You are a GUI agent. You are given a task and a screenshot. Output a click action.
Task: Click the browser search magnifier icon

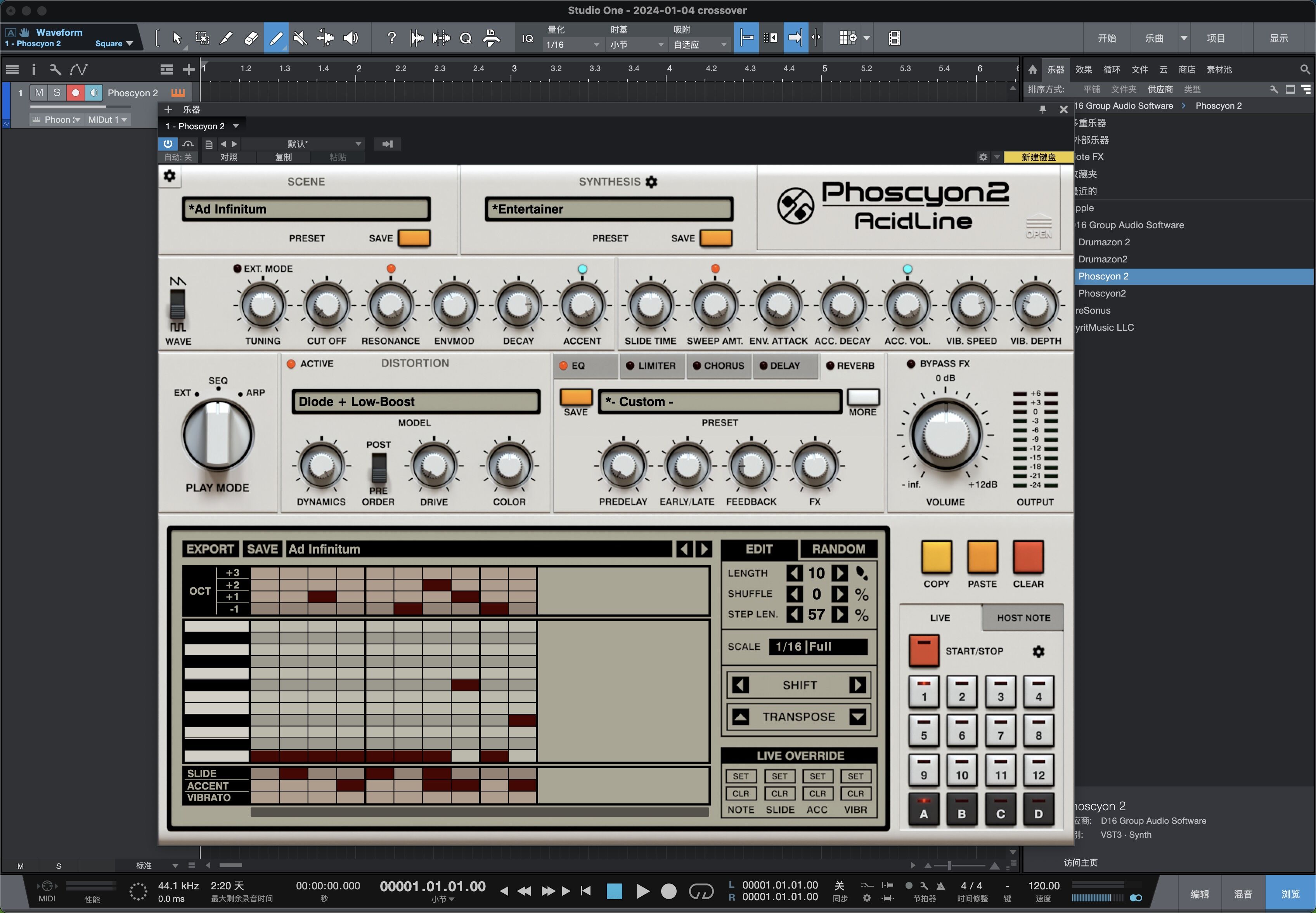[1305, 69]
